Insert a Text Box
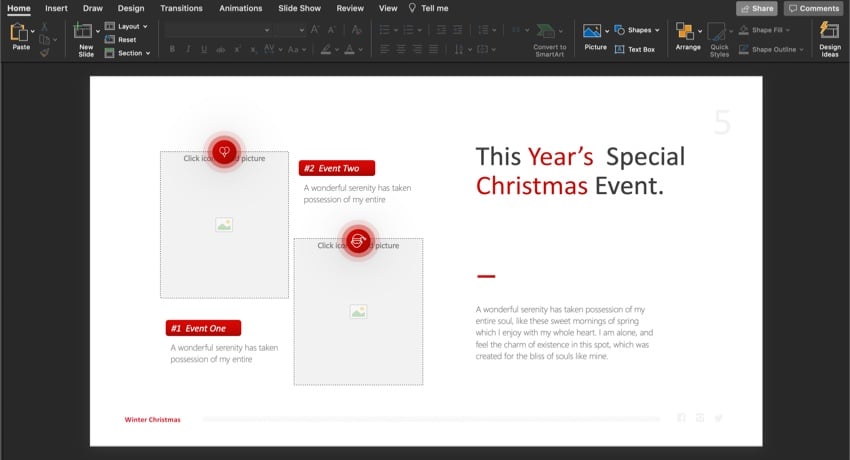The height and width of the screenshot is (460, 850). (x=634, y=48)
